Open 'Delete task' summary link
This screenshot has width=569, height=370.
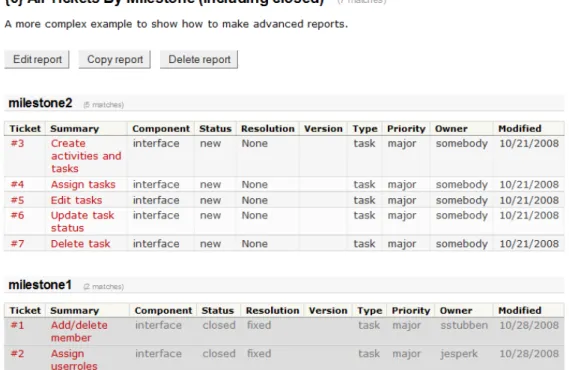80,244
